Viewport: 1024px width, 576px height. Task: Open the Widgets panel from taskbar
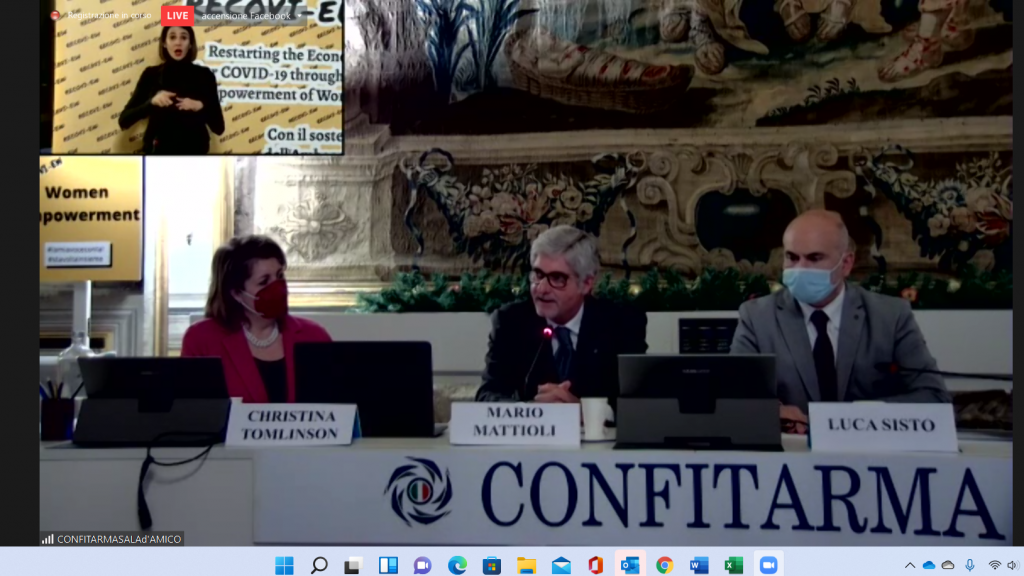tap(388, 565)
